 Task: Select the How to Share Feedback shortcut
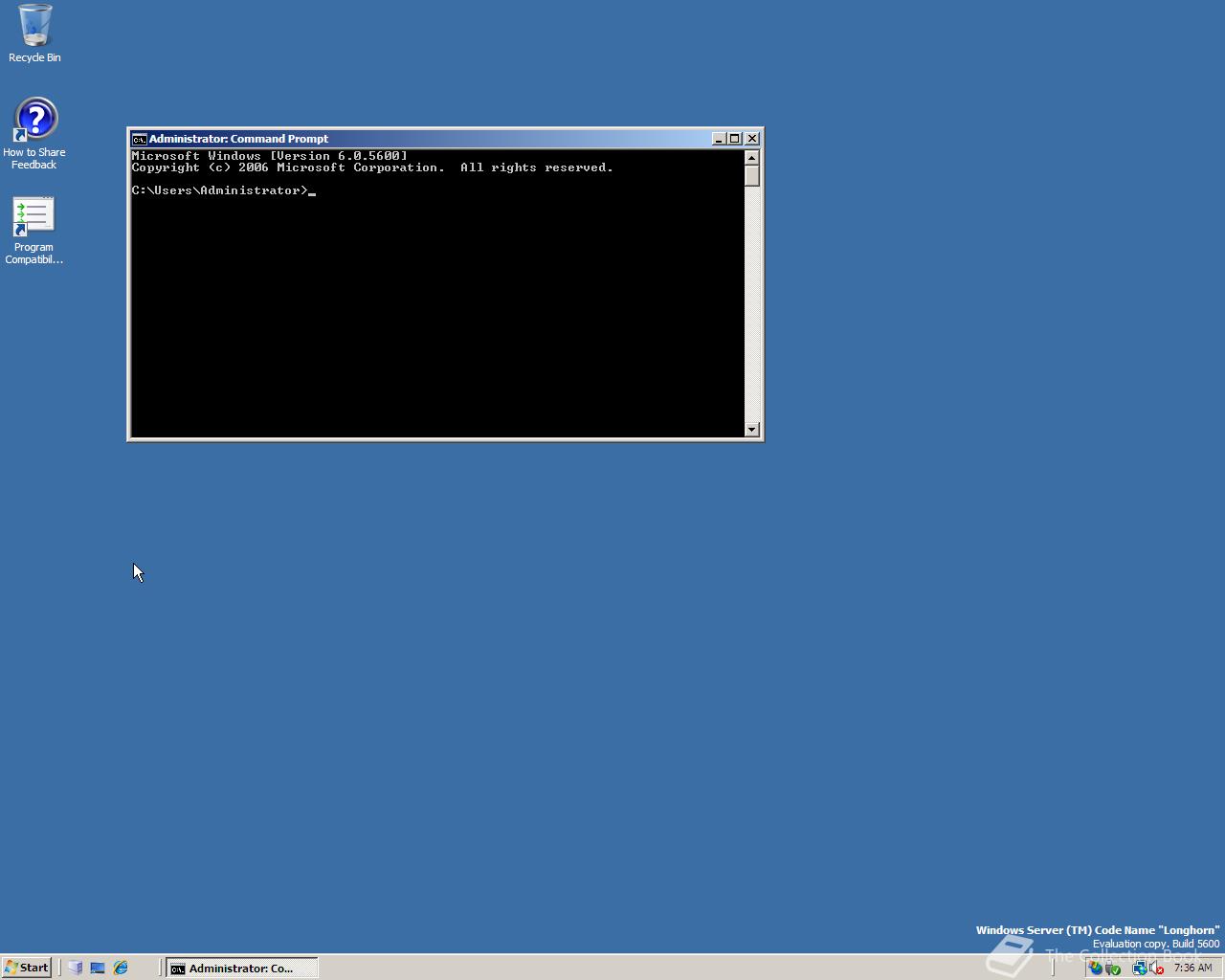(x=34, y=134)
